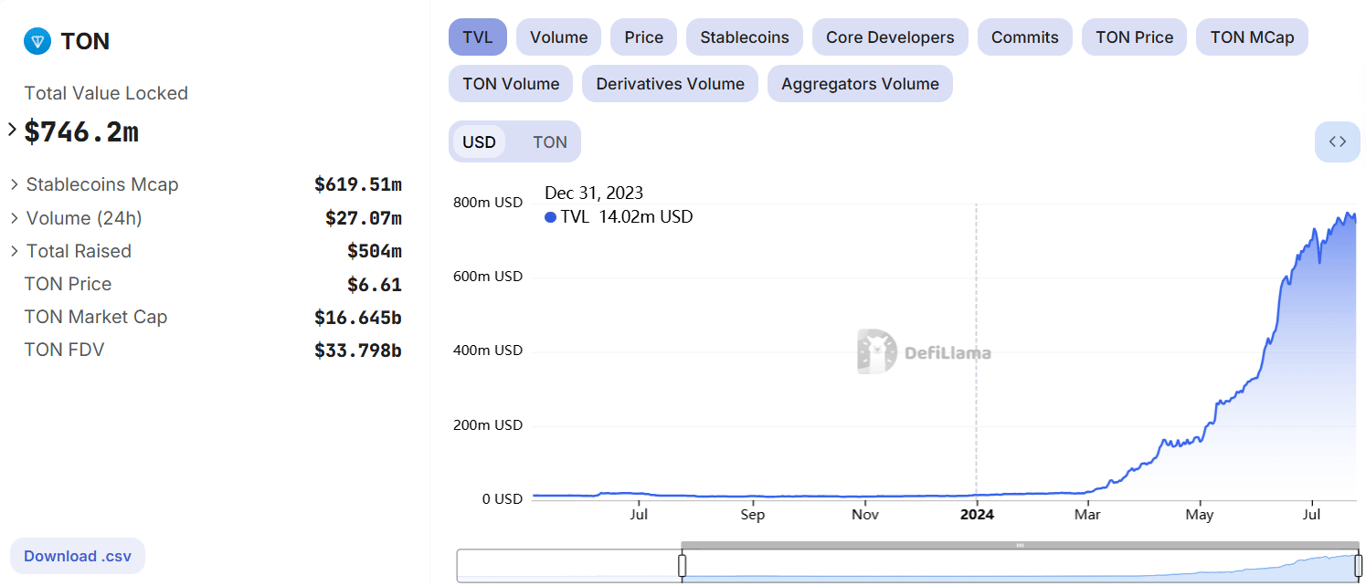Expand the Volume (24h) row
Image resolution: width=1366 pixels, height=586 pixels.
pos(15,218)
